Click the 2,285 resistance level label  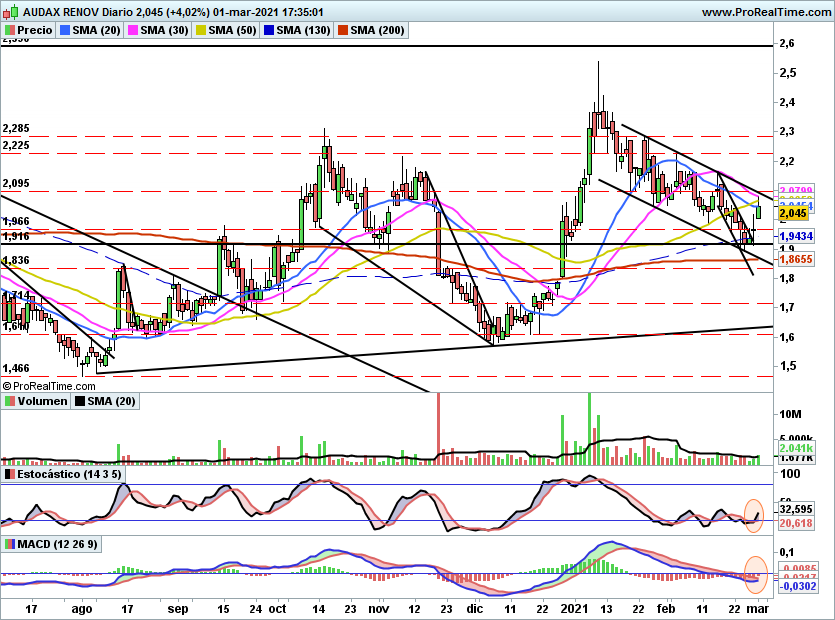click(x=16, y=128)
